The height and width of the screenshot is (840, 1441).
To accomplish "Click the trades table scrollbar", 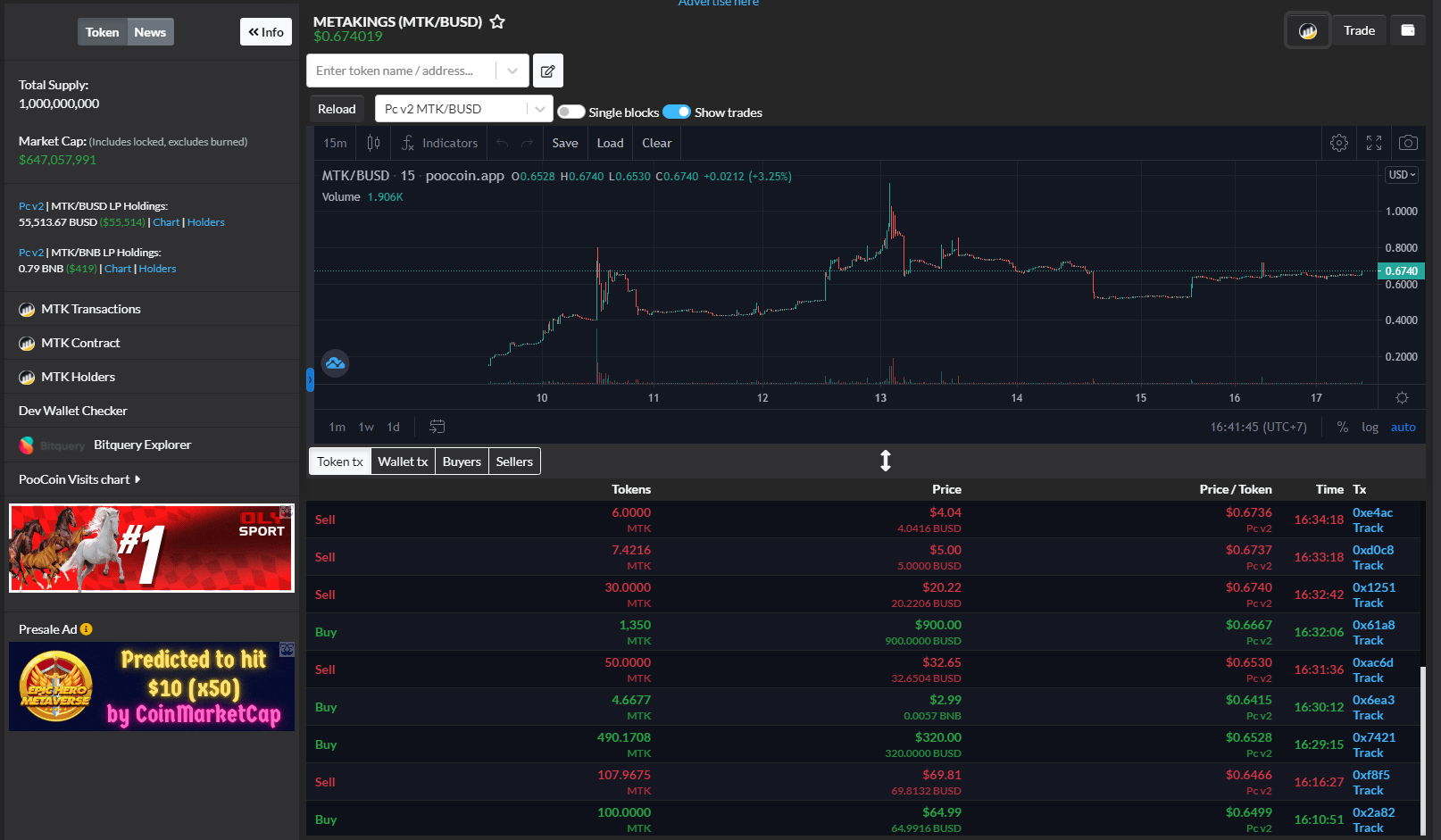I will coord(1424,750).
